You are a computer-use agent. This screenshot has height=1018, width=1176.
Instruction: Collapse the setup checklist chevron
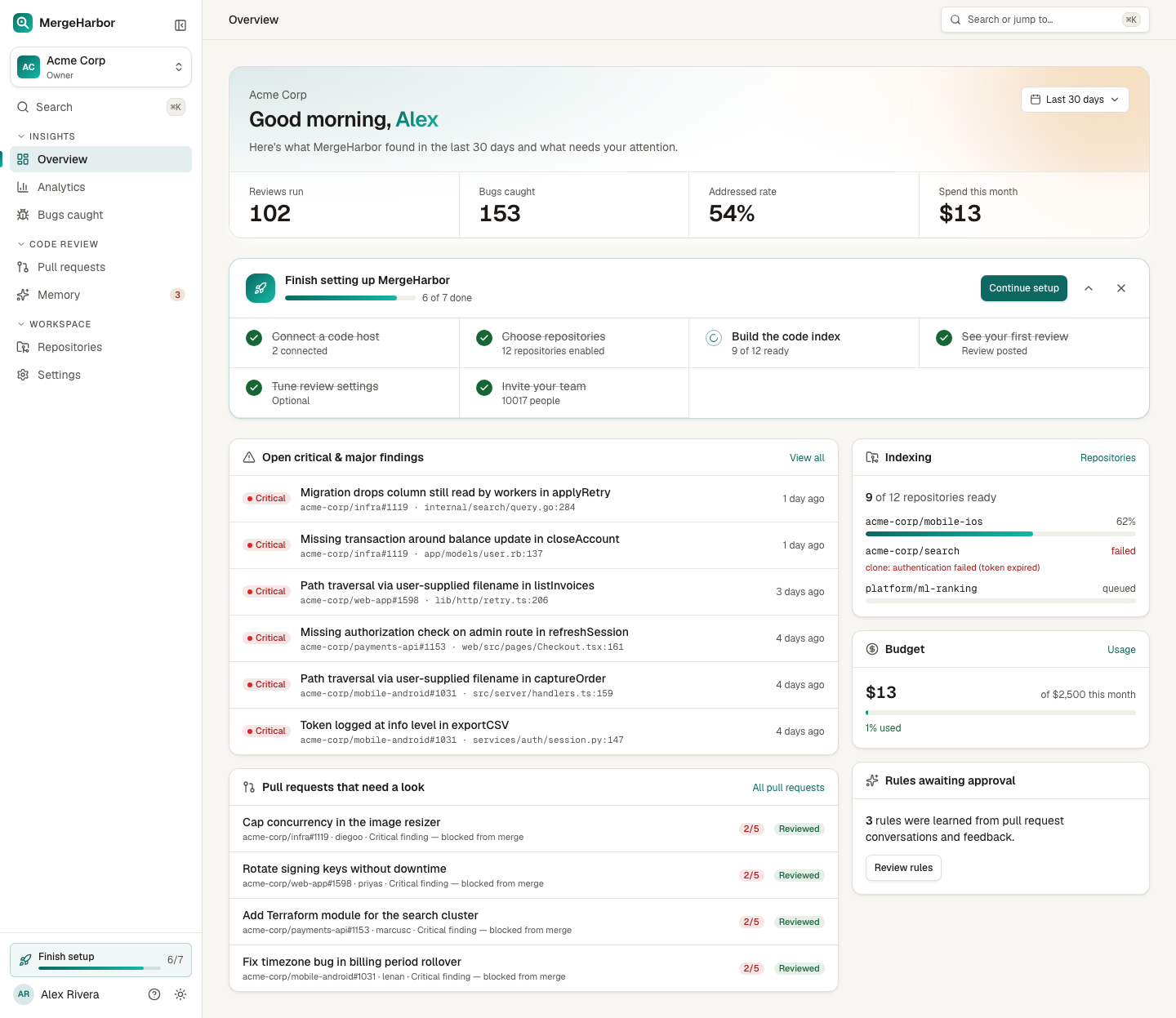coord(1089,288)
